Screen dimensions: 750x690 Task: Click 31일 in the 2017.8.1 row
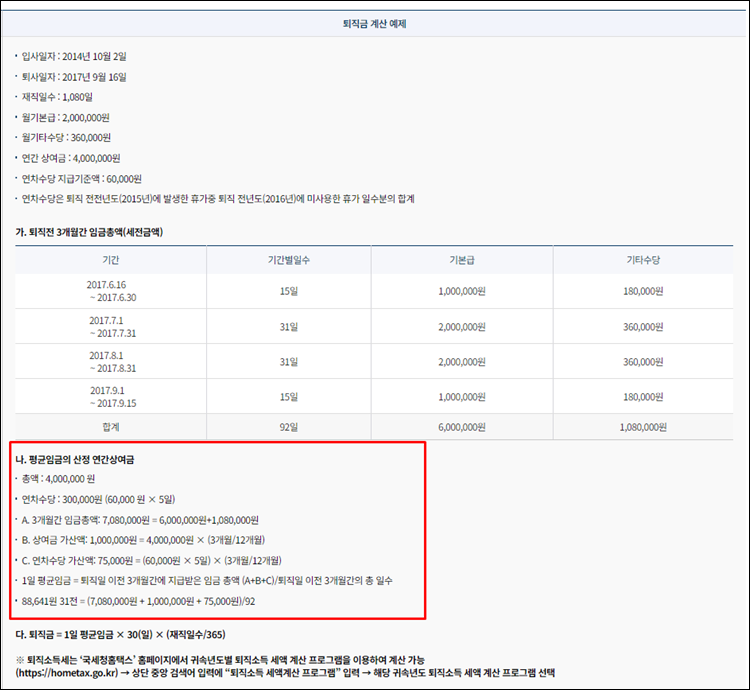[x=288, y=362]
